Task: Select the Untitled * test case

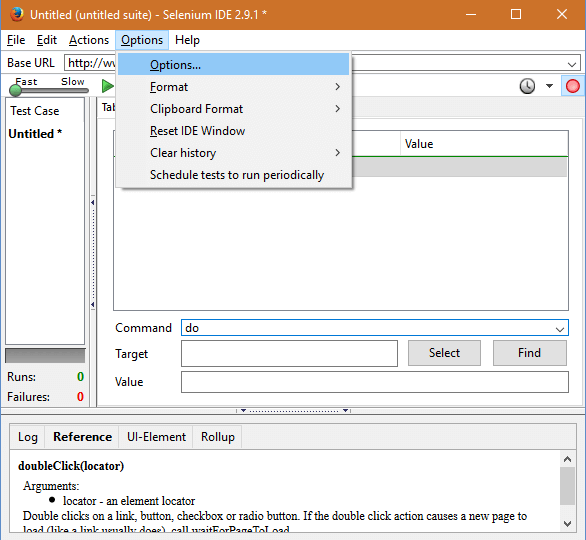Action: tap(35, 134)
